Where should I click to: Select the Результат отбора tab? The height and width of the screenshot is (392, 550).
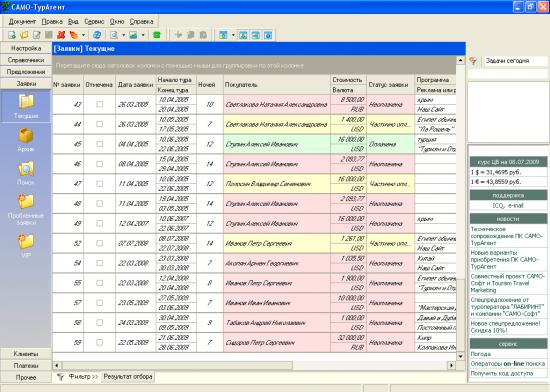pyautogui.click(x=128, y=377)
